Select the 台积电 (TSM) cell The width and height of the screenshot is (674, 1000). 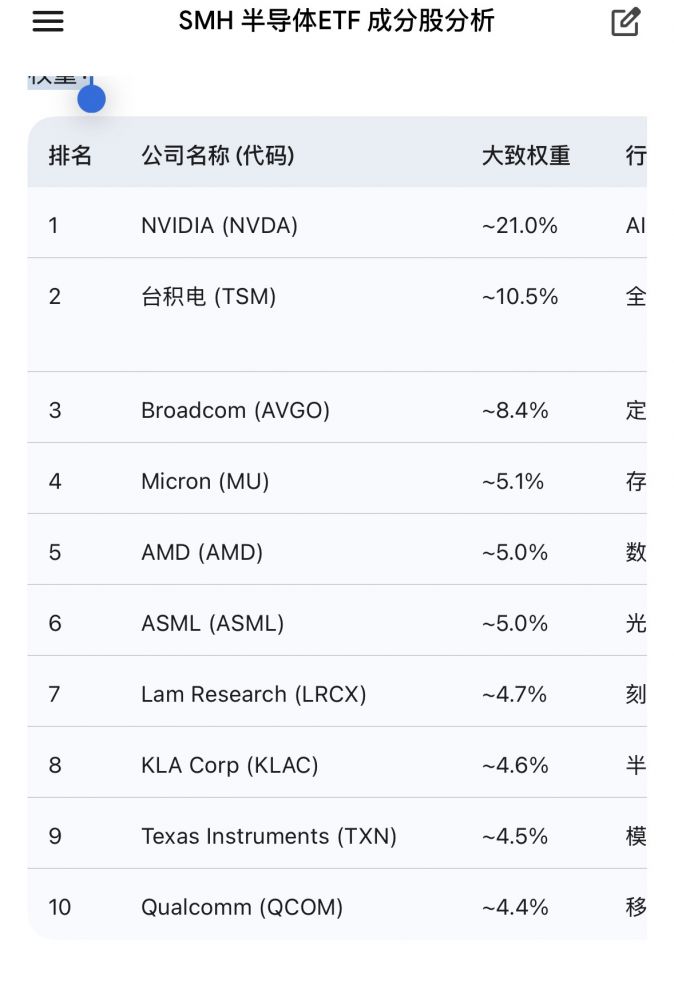click(209, 297)
